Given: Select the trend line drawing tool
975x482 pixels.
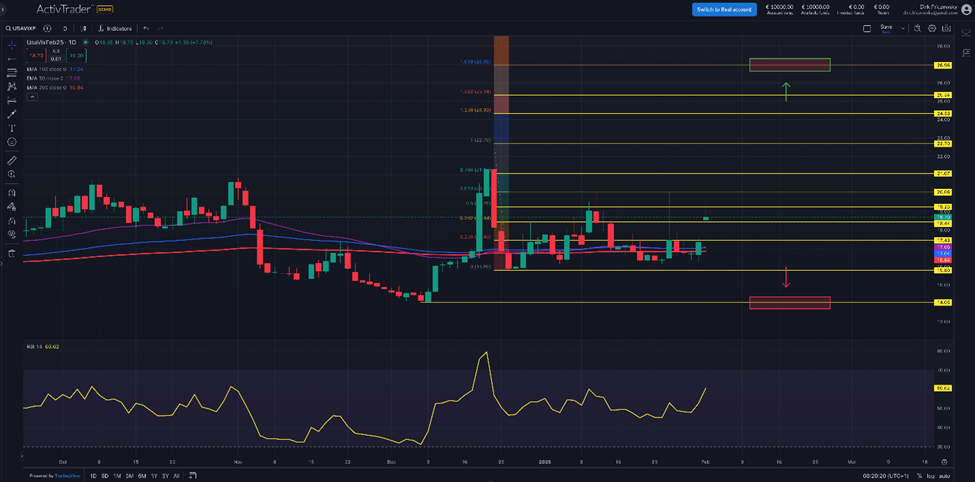Looking at the screenshot, I should click(11, 58).
